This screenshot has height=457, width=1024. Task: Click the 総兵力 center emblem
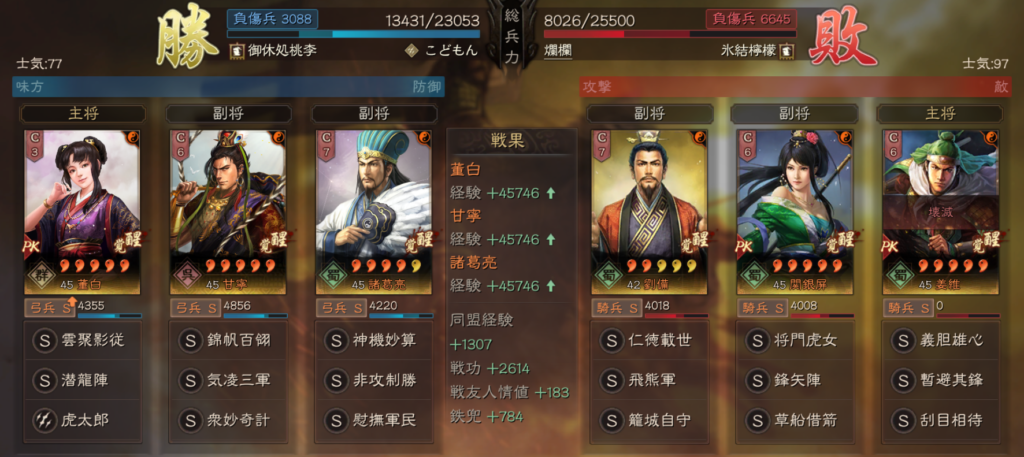click(512, 34)
